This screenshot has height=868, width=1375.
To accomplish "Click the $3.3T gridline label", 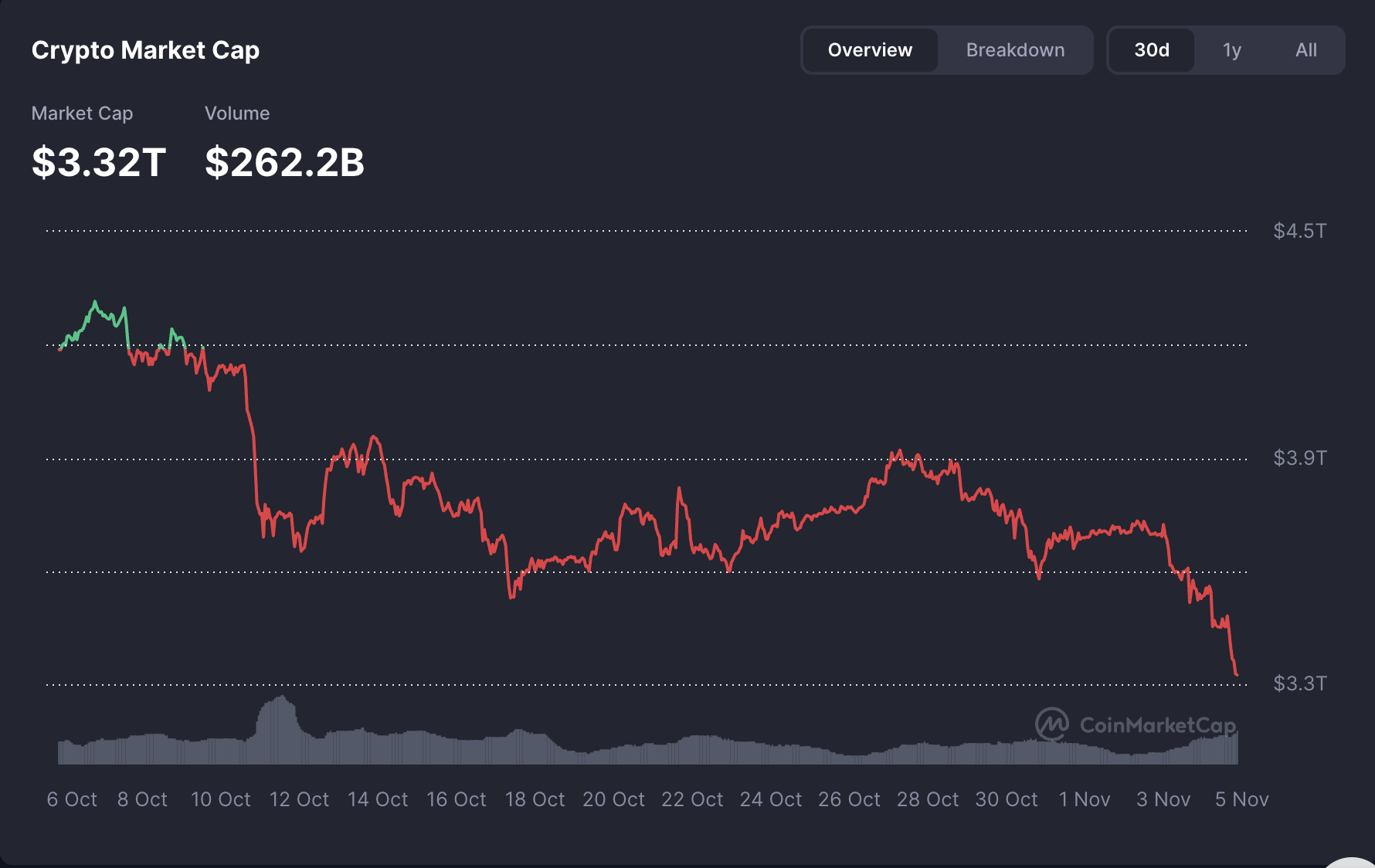I will (1300, 683).
